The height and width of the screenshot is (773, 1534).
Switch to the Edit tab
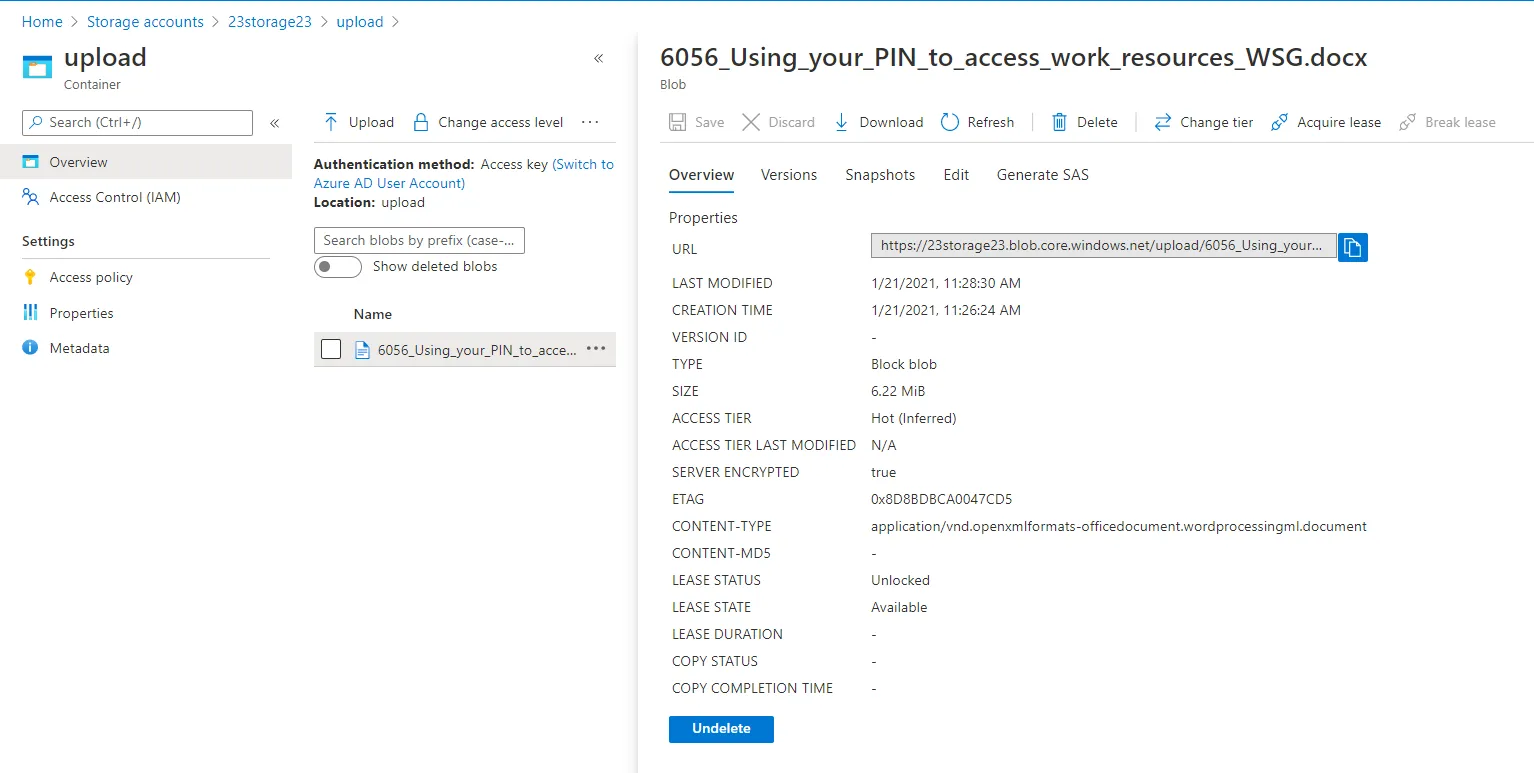(x=956, y=175)
